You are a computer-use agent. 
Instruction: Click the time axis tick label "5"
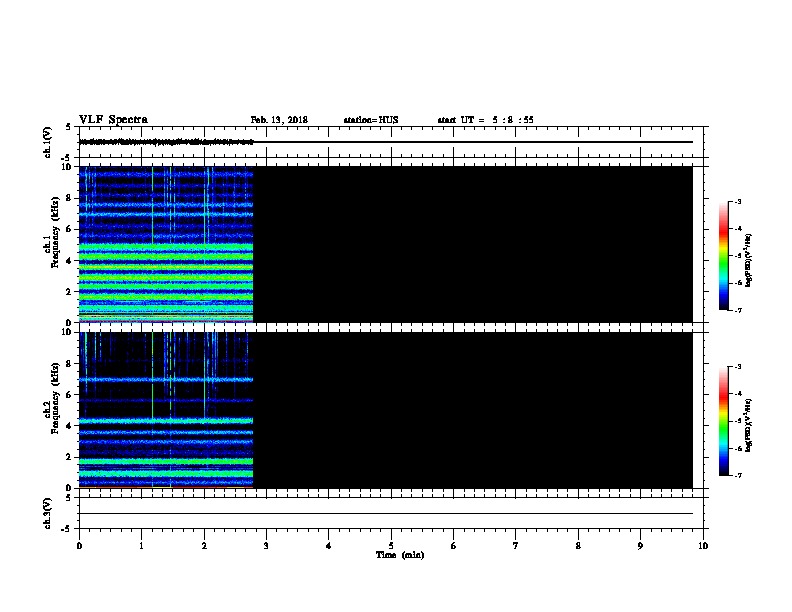391,545
